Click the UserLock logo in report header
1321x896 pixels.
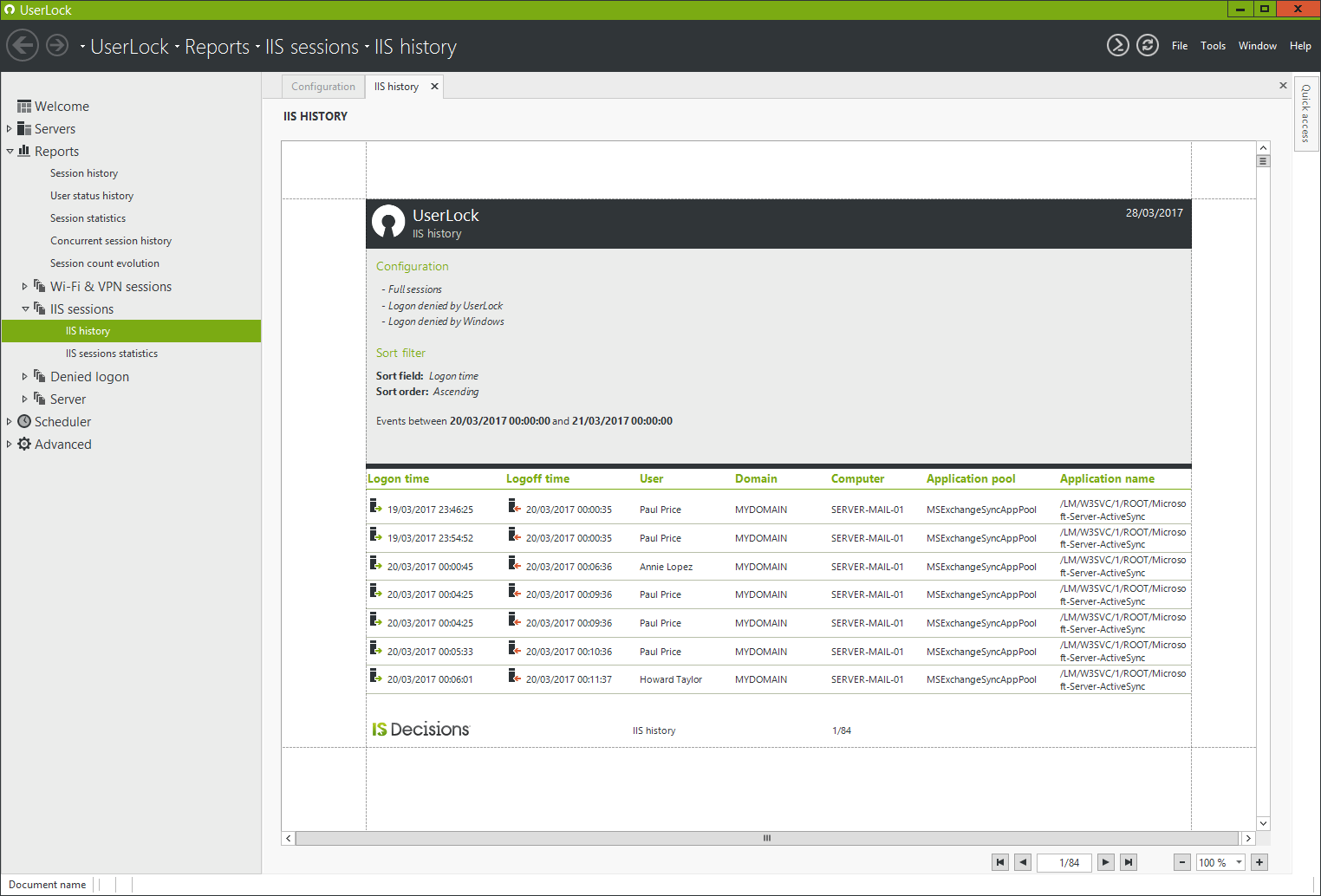[388, 222]
